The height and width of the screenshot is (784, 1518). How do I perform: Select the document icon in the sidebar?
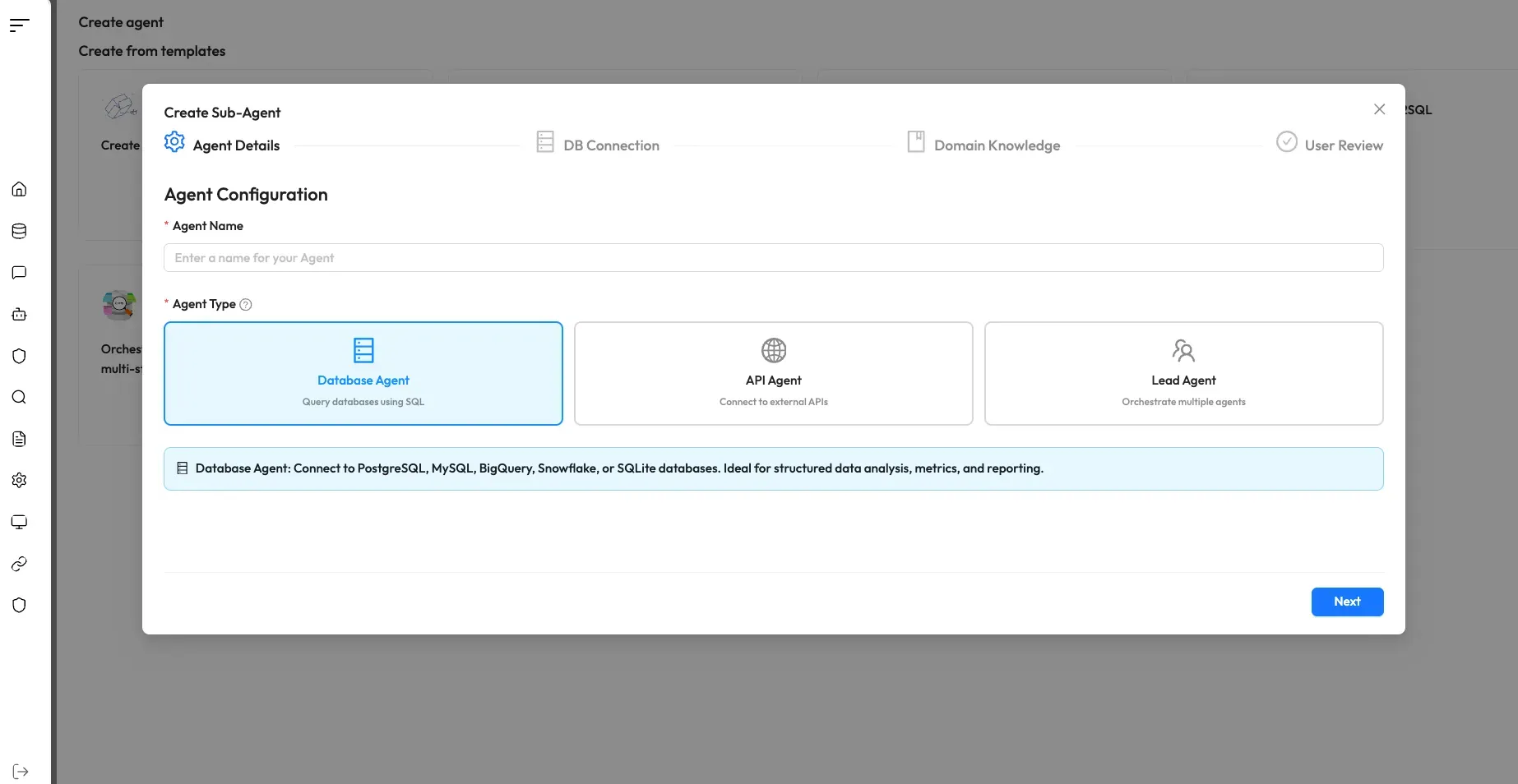[18, 439]
